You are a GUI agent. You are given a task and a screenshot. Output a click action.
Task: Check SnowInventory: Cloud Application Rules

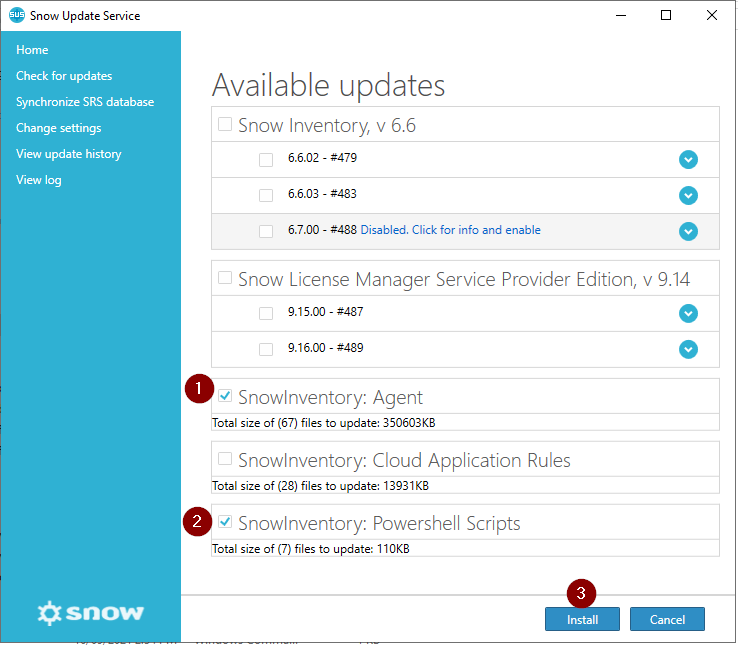click(225, 458)
